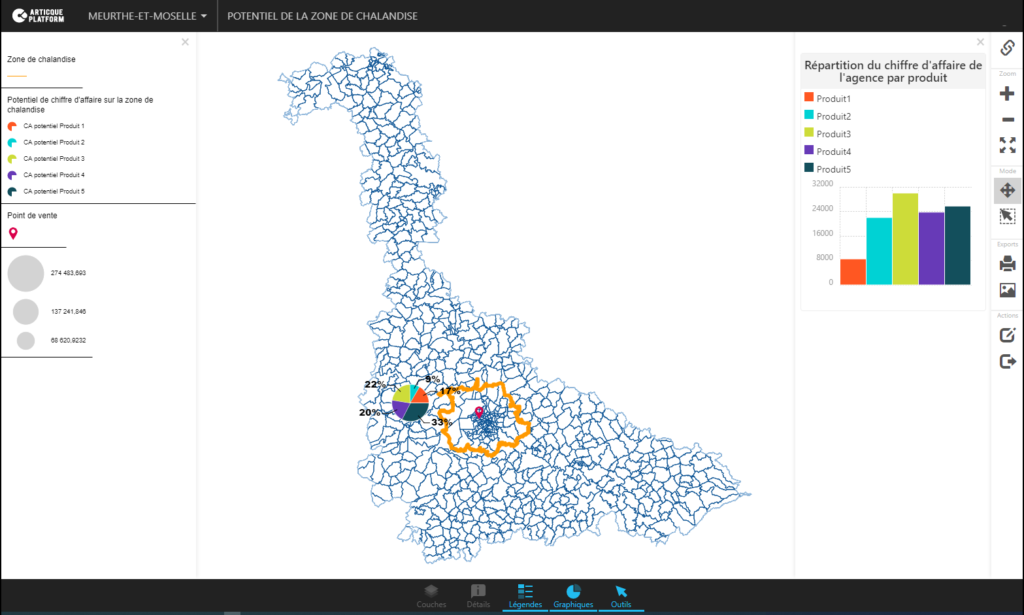Zoom out with the minus button
Image resolution: width=1024 pixels, height=615 pixels.
[1007, 120]
